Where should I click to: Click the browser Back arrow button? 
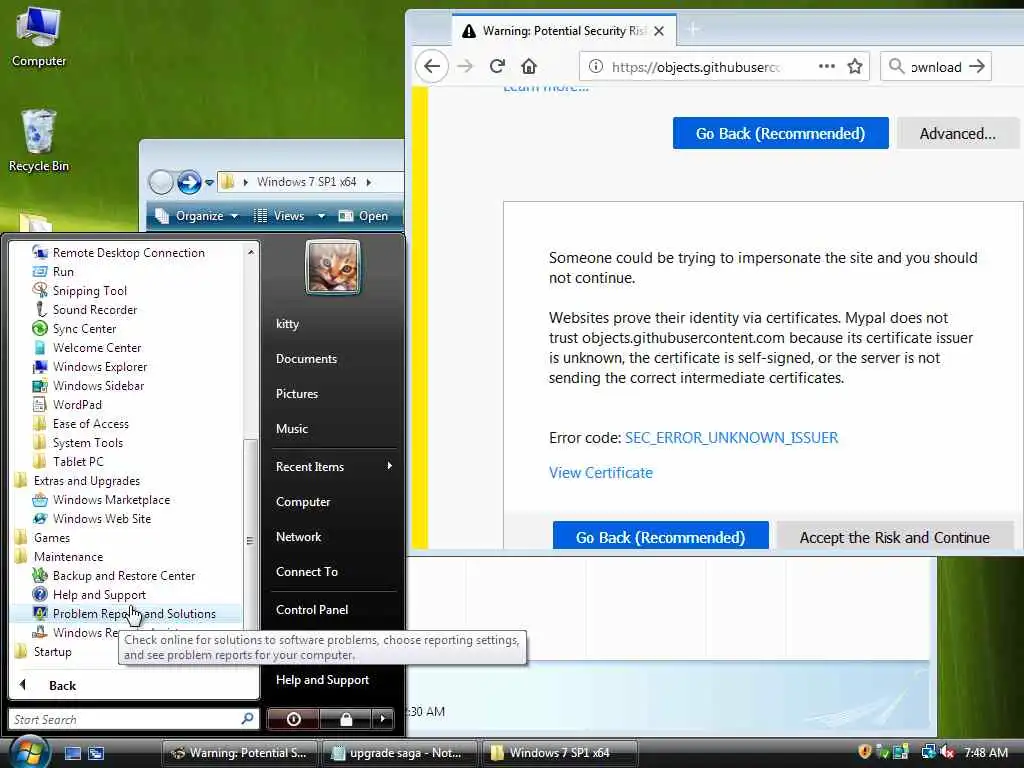[x=432, y=66]
